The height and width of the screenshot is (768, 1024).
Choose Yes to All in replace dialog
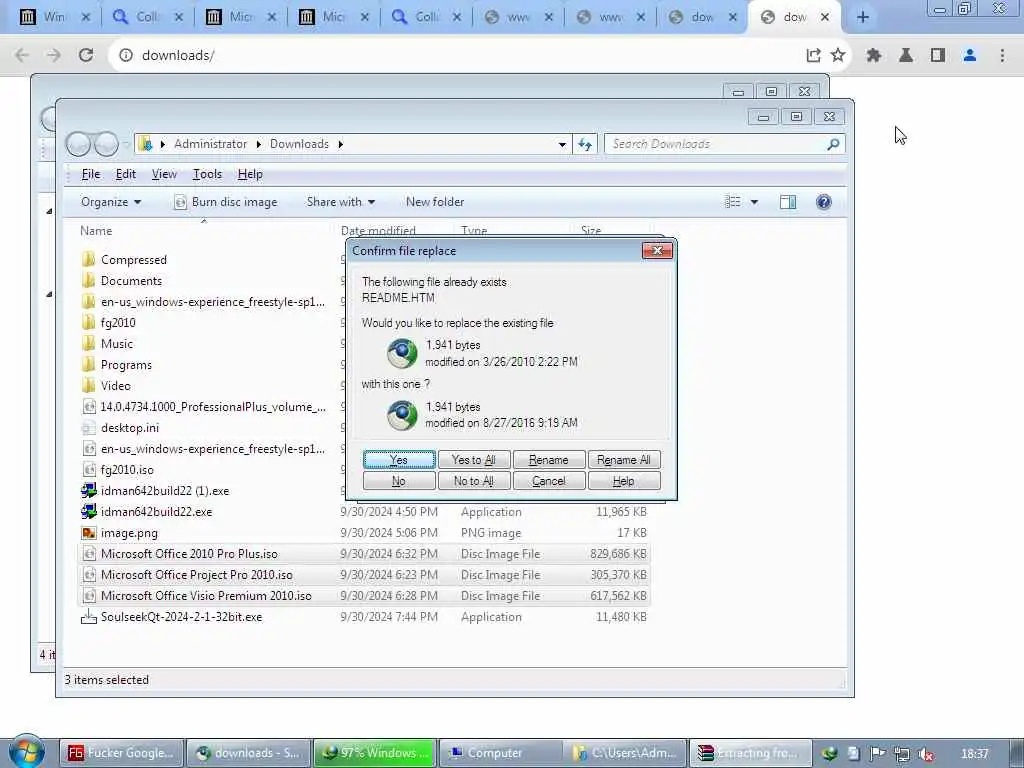point(473,460)
